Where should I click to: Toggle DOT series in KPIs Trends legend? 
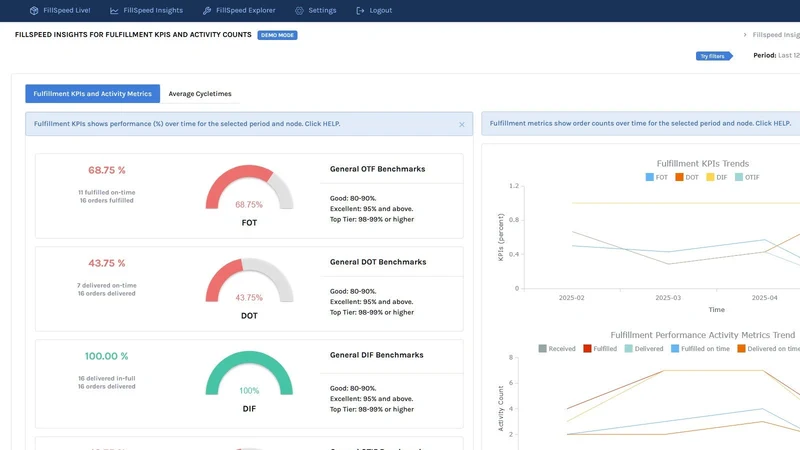(687, 177)
